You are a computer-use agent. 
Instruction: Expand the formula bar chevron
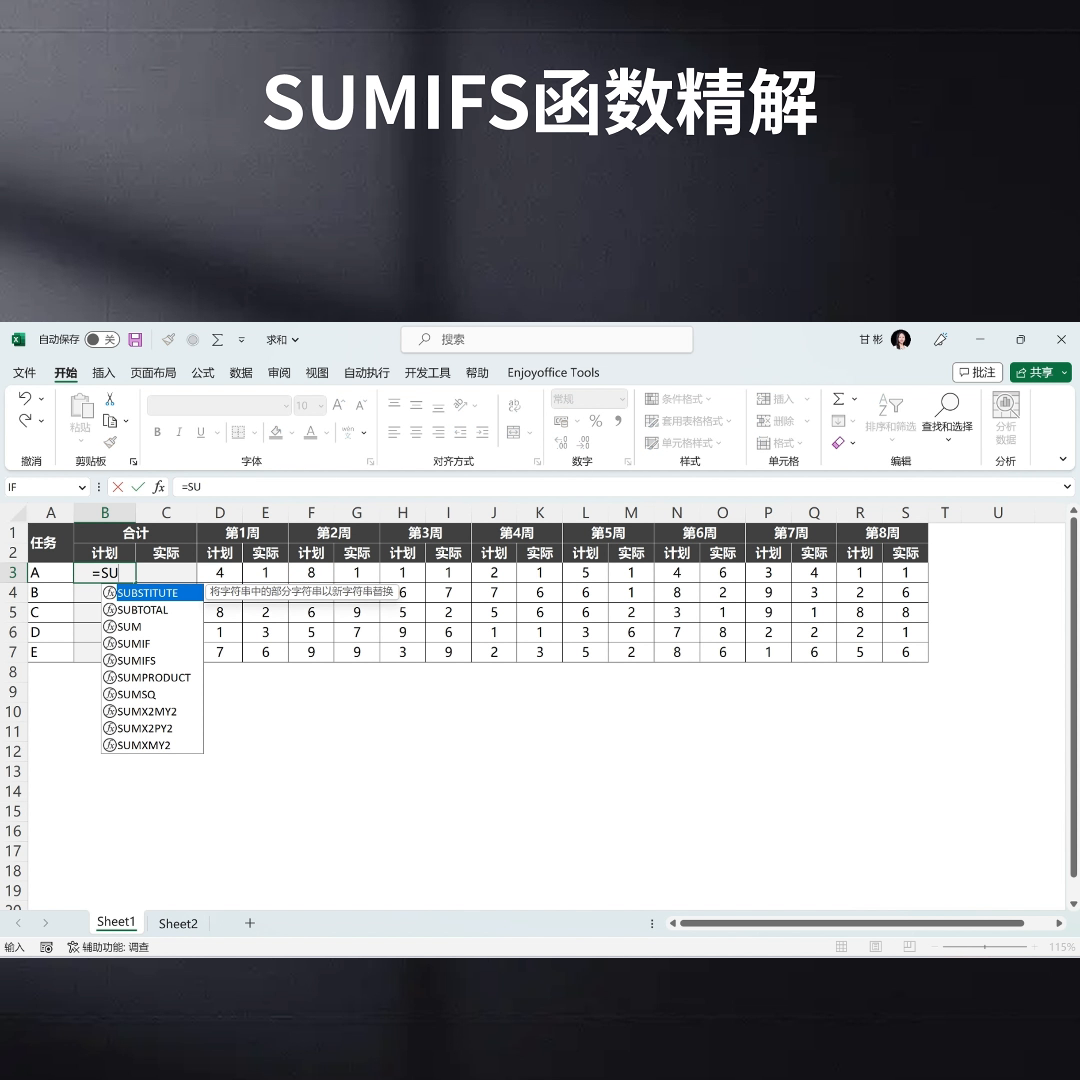tap(1068, 487)
